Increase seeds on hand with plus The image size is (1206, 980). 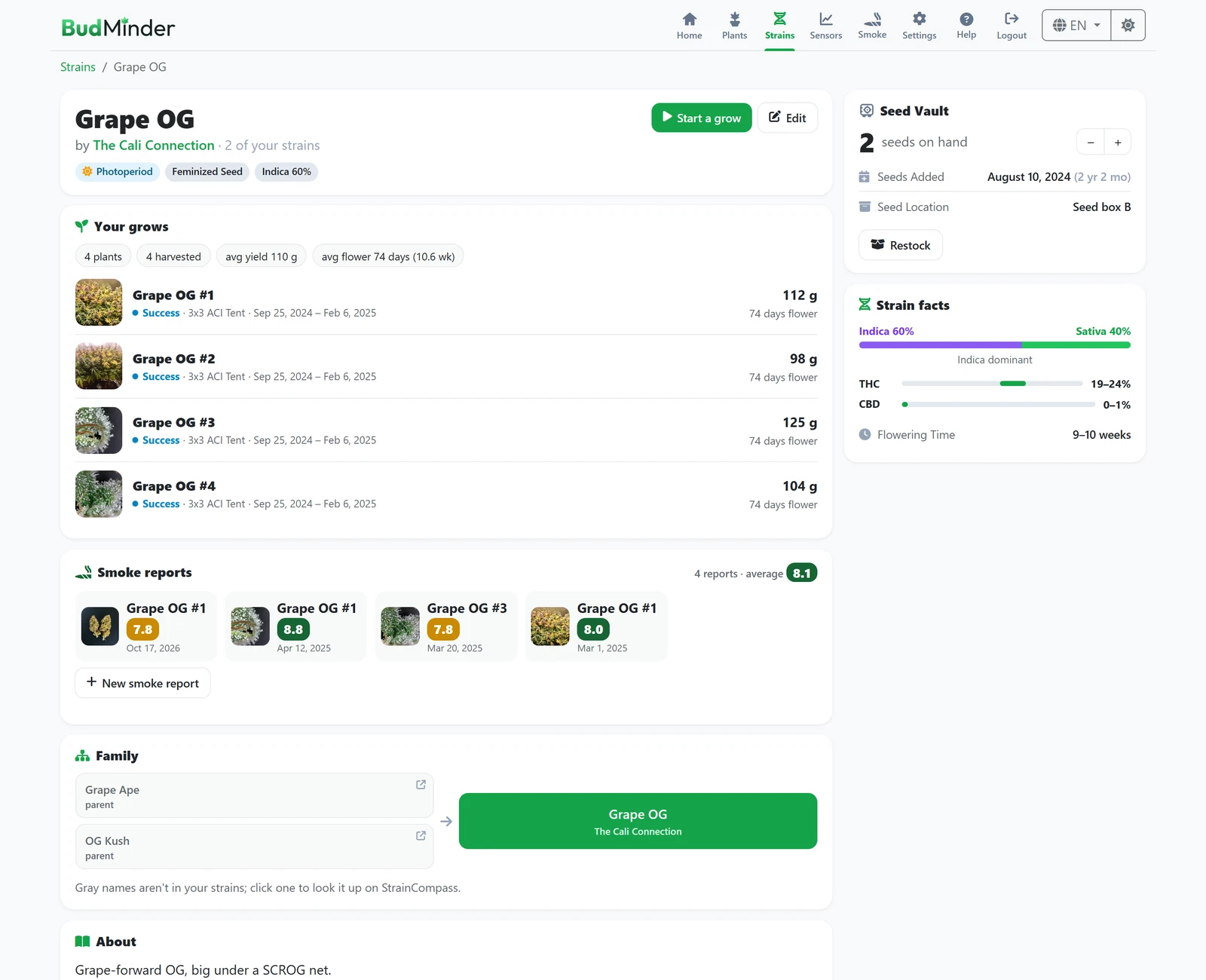click(x=1118, y=142)
